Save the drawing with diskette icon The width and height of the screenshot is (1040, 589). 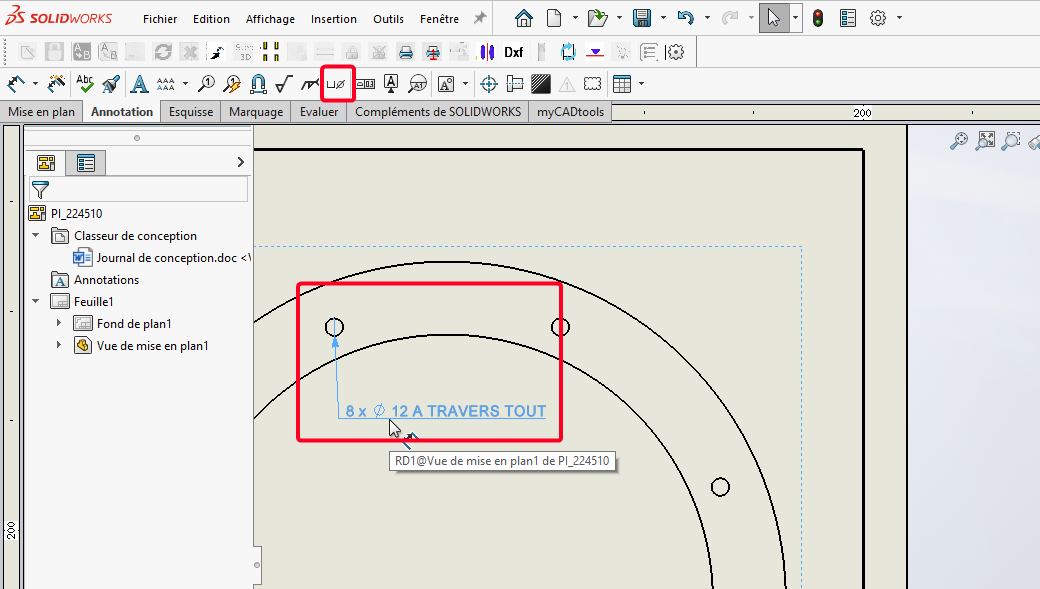point(642,19)
